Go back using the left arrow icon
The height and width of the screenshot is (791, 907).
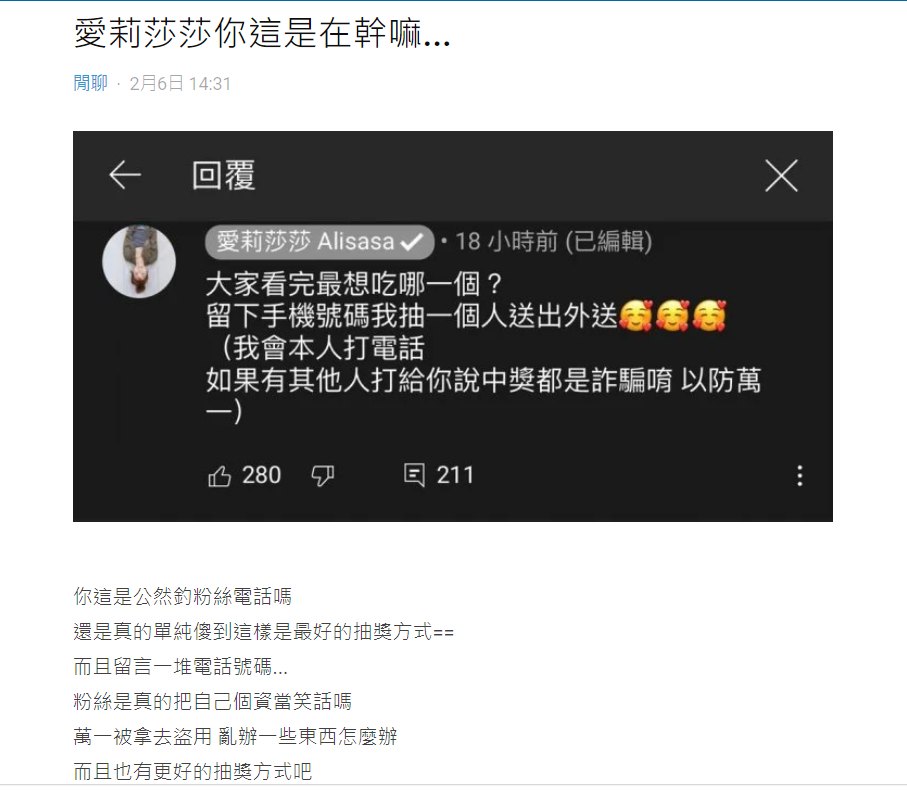125,175
